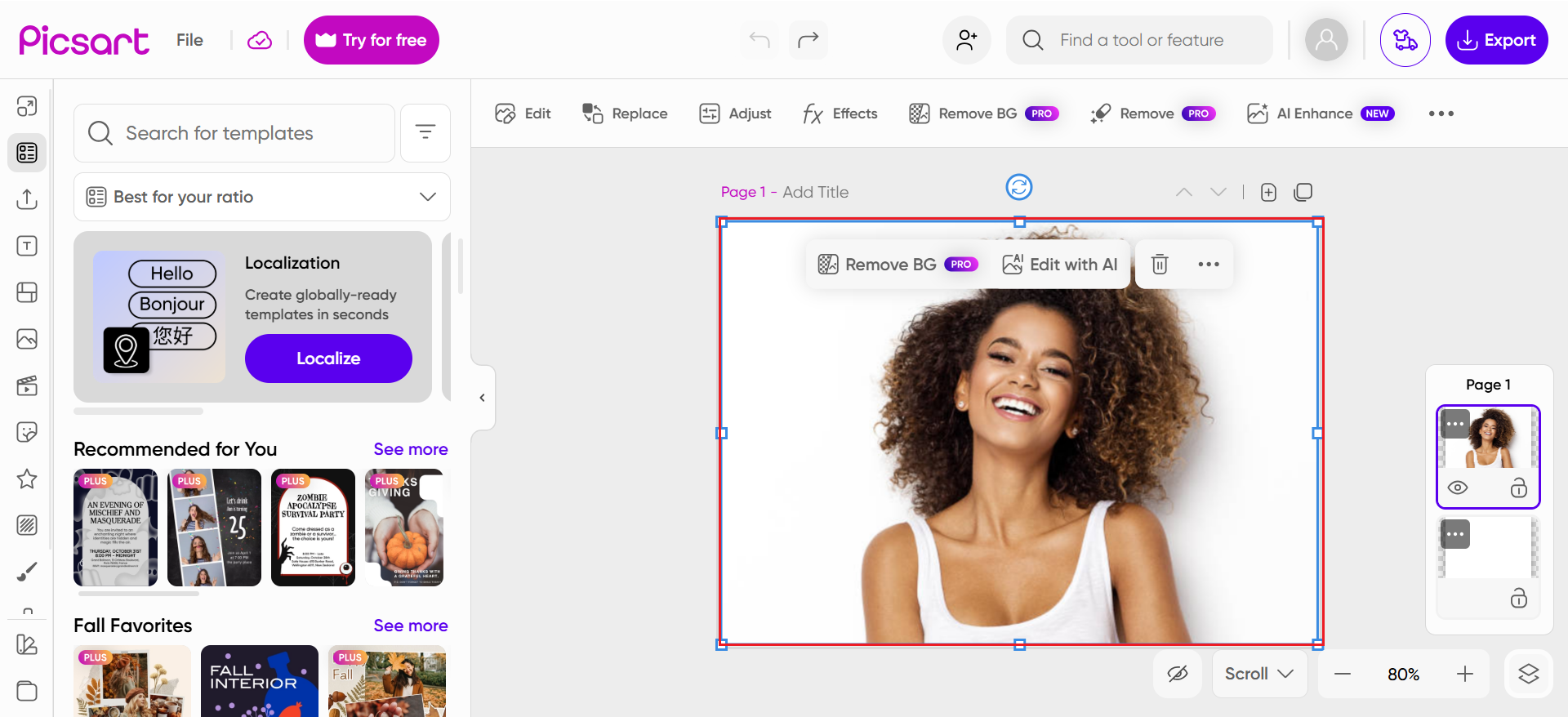
Task: Toggle visibility eye on Page 1 thumbnail
Action: point(1458,488)
